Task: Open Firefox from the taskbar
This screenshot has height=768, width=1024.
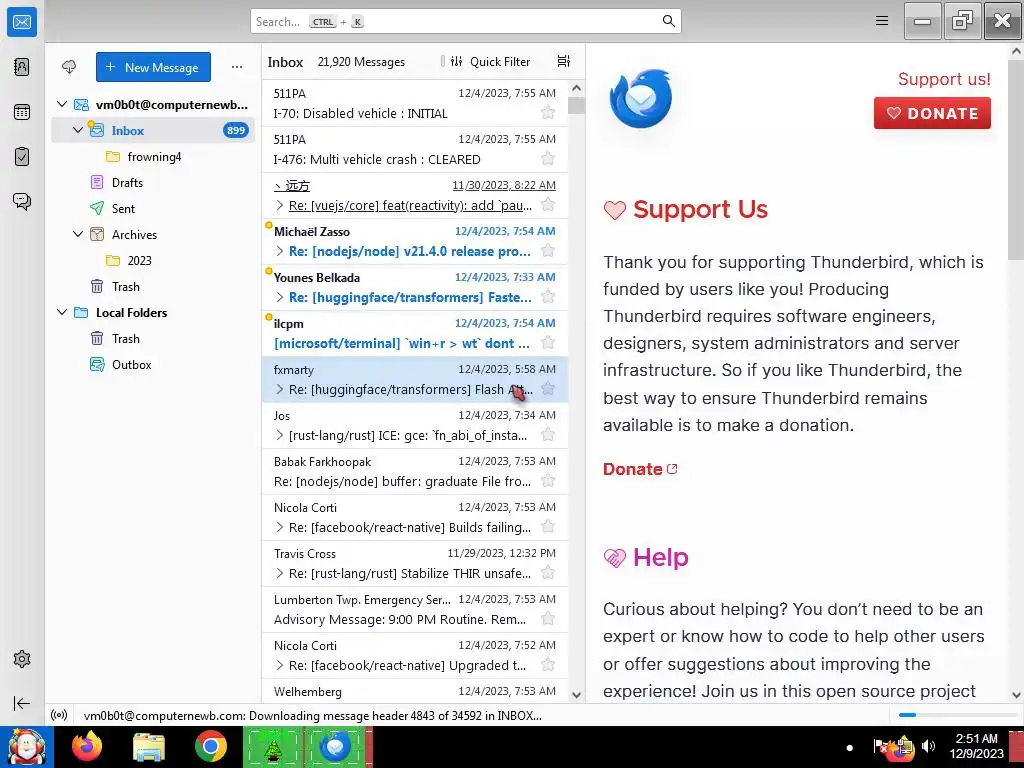Action: (x=87, y=747)
